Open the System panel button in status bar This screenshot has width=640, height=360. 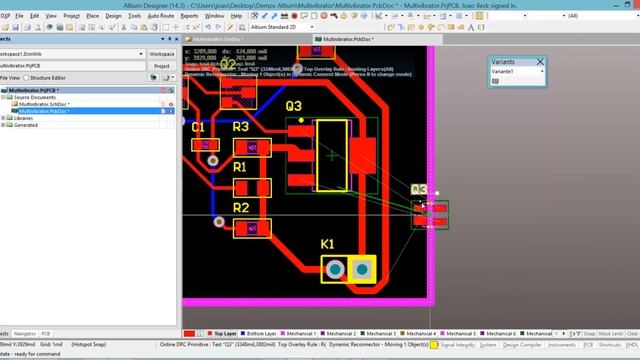pyautogui.click(x=488, y=345)
